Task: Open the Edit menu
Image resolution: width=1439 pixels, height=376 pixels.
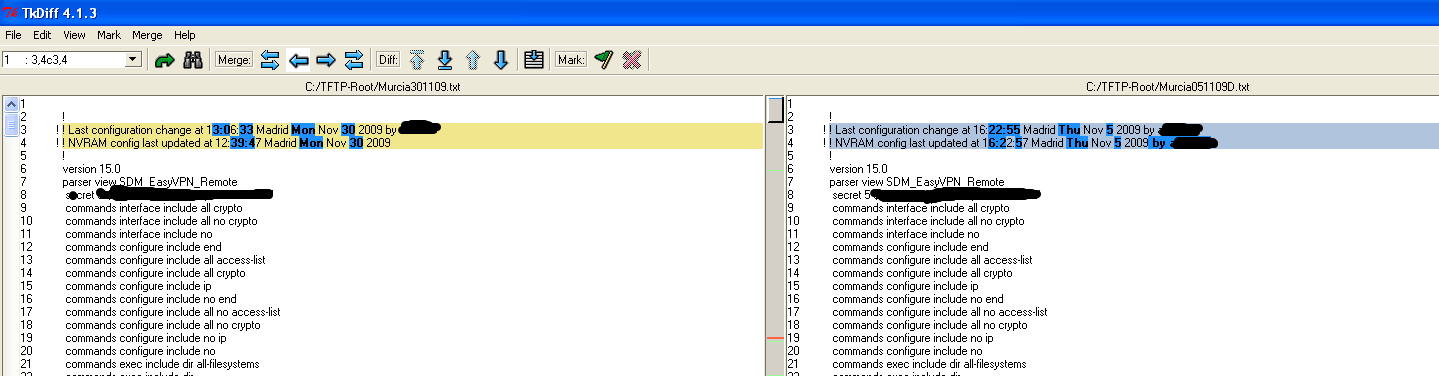Action: point(42,35)
